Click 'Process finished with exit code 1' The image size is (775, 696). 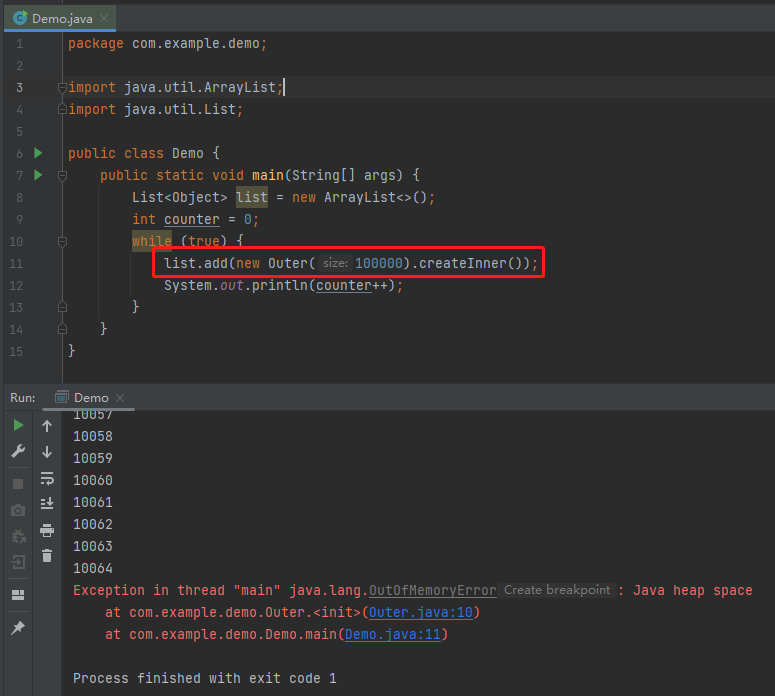click(x=205, y=678)
